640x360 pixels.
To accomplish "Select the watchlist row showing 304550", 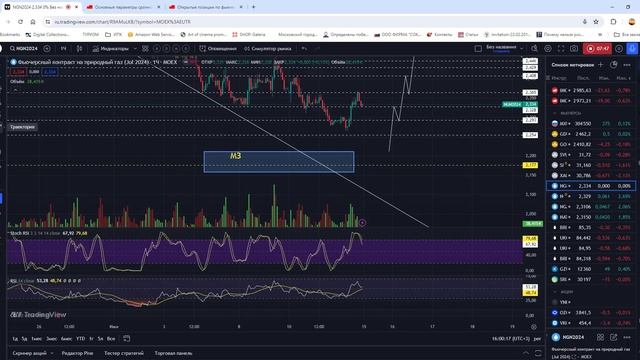I will coord(591,123).
